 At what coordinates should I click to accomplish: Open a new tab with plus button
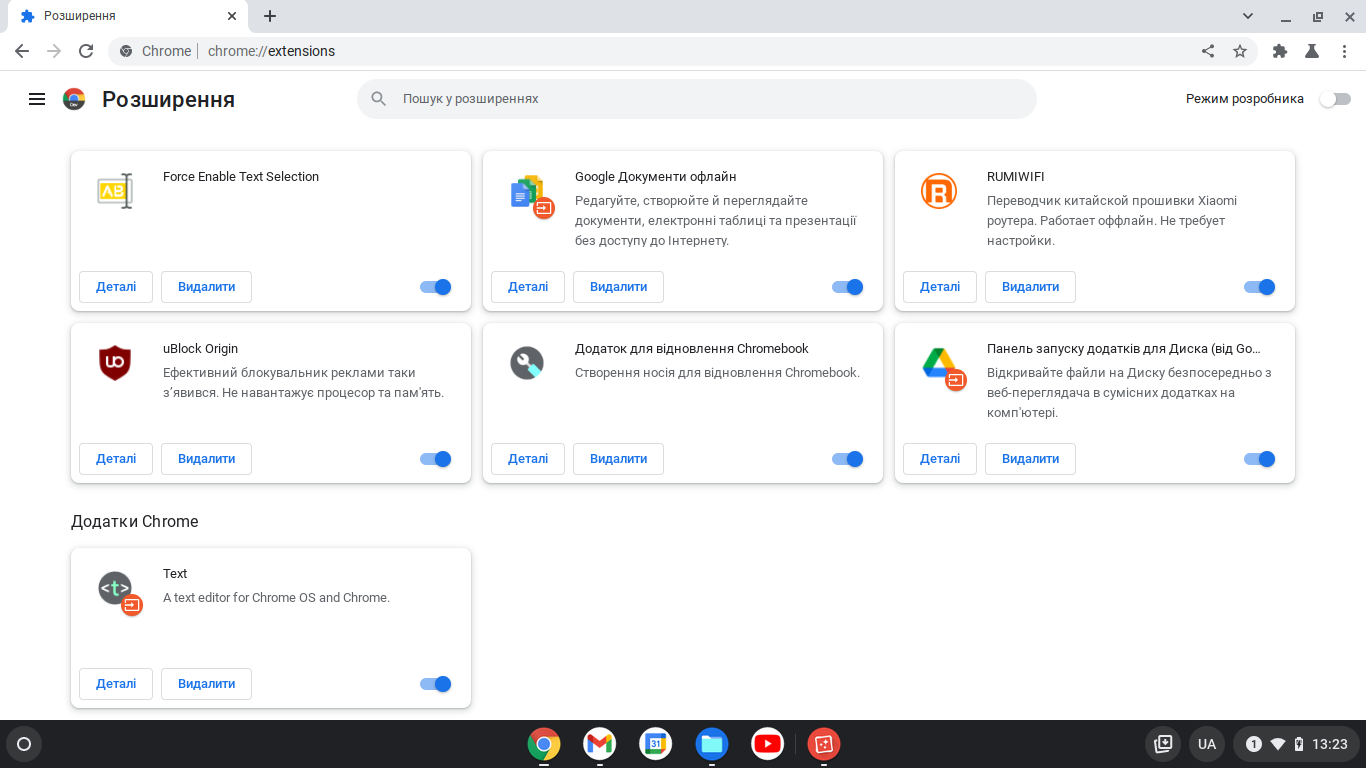click(x=270, y=16)
